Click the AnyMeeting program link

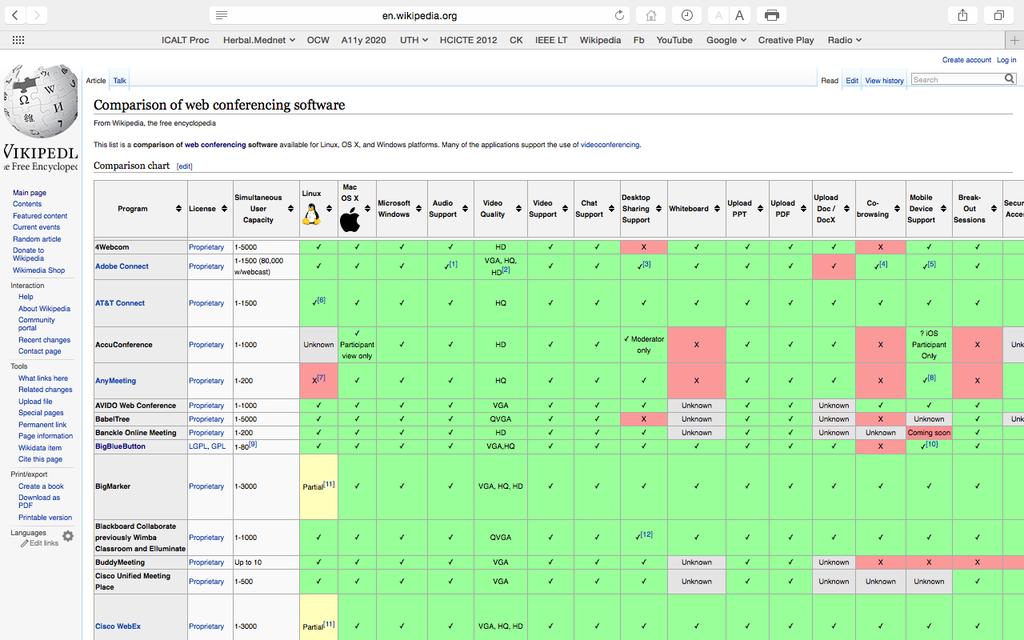coord(116,381)
